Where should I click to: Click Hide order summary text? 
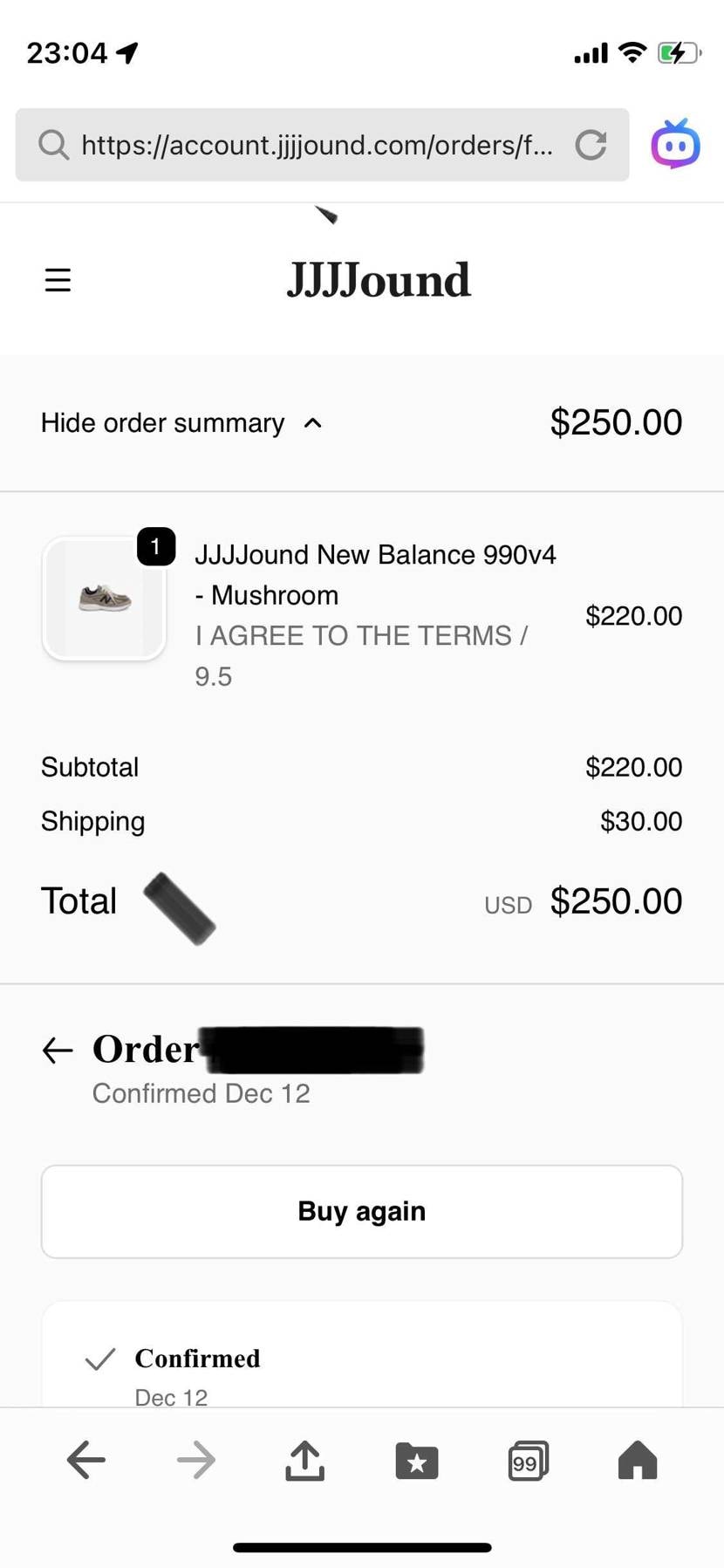coord(163,423)
